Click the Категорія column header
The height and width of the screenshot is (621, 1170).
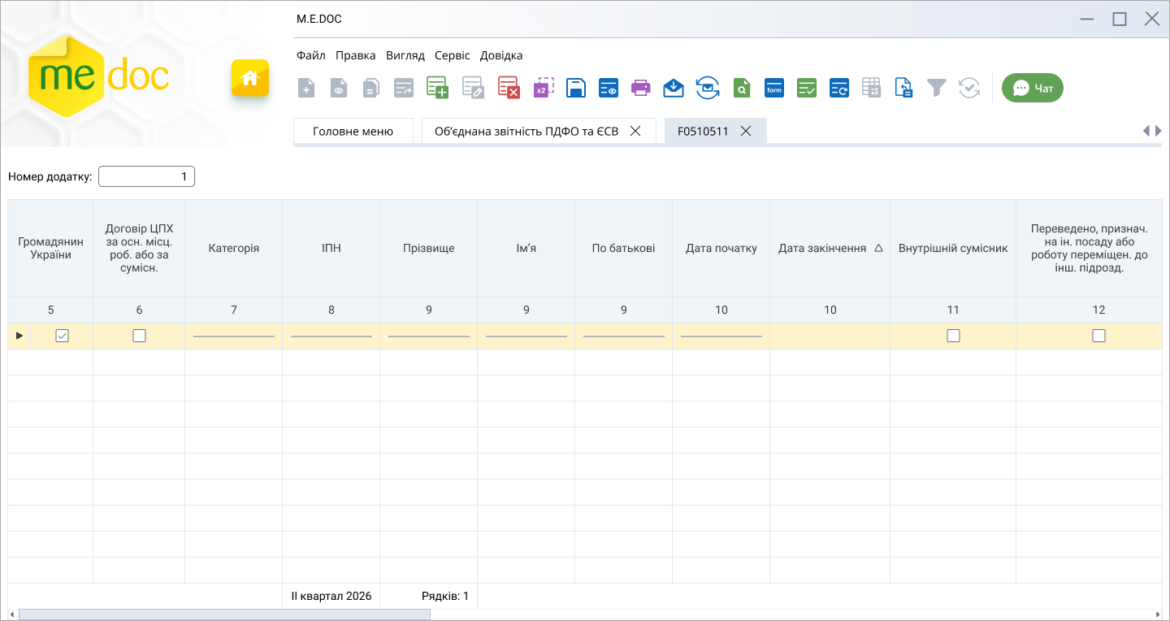point(234,248)
